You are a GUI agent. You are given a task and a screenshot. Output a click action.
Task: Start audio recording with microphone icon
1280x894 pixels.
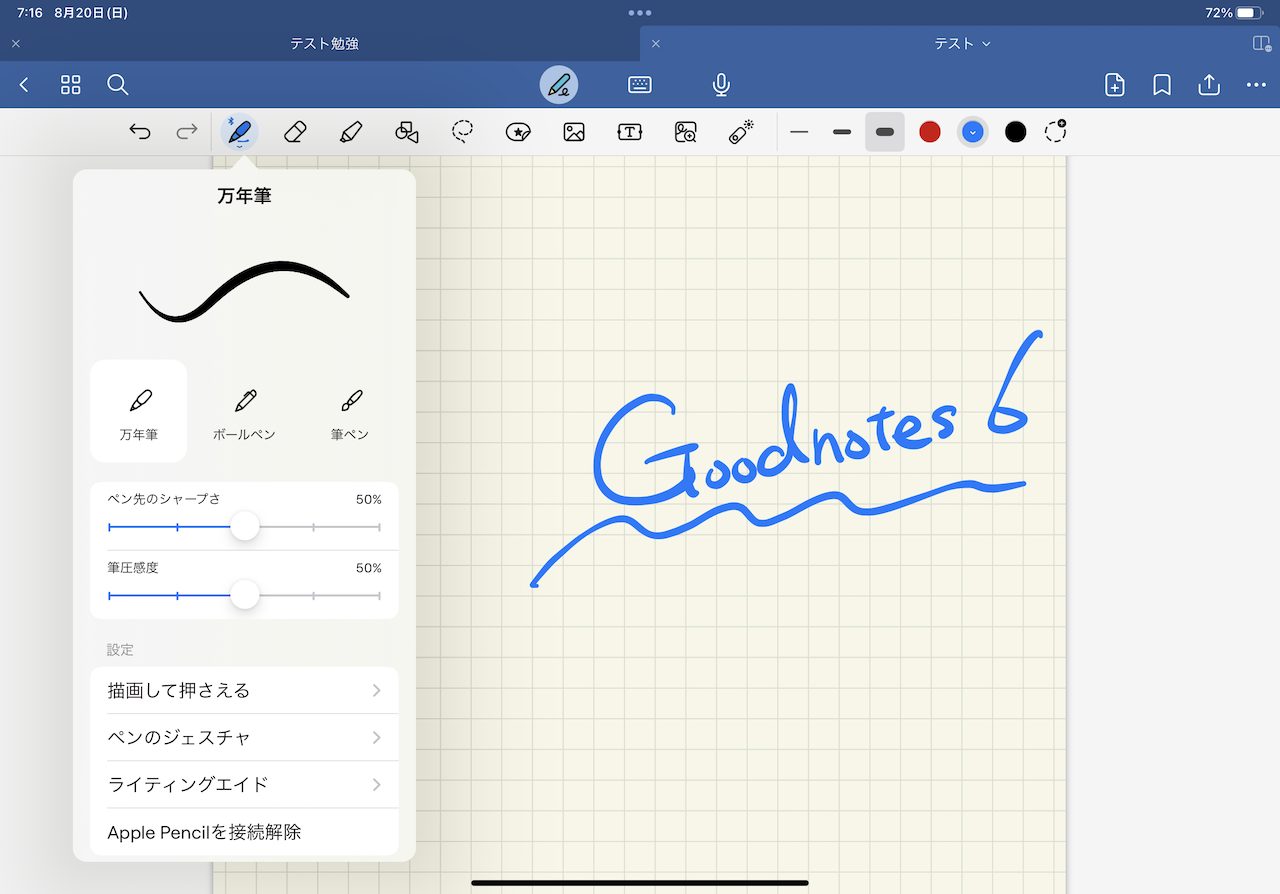click(721, 85)
